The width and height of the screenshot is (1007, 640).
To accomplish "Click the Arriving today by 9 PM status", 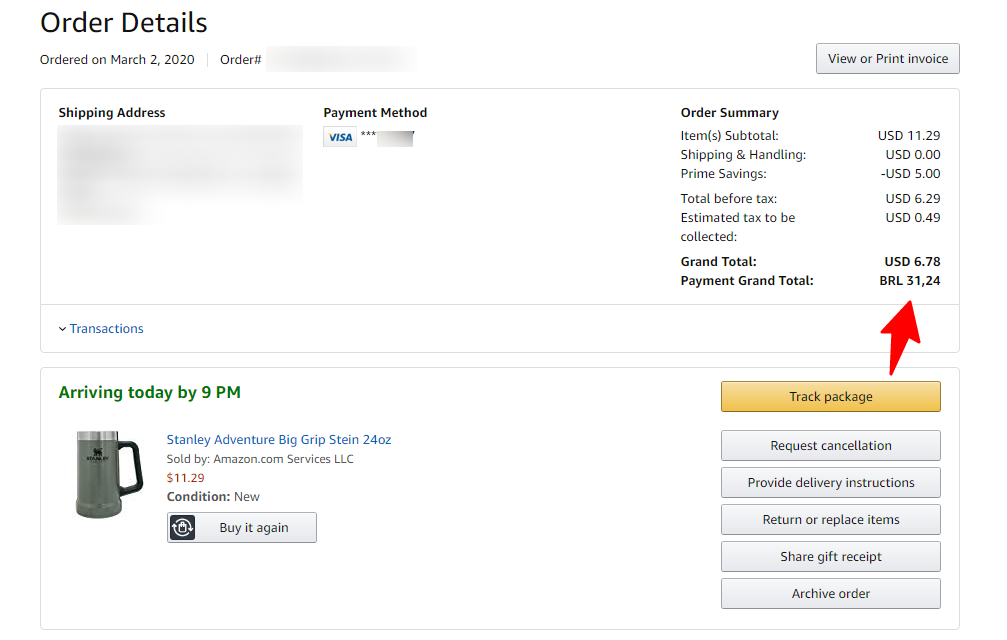I will click(150, 392).
